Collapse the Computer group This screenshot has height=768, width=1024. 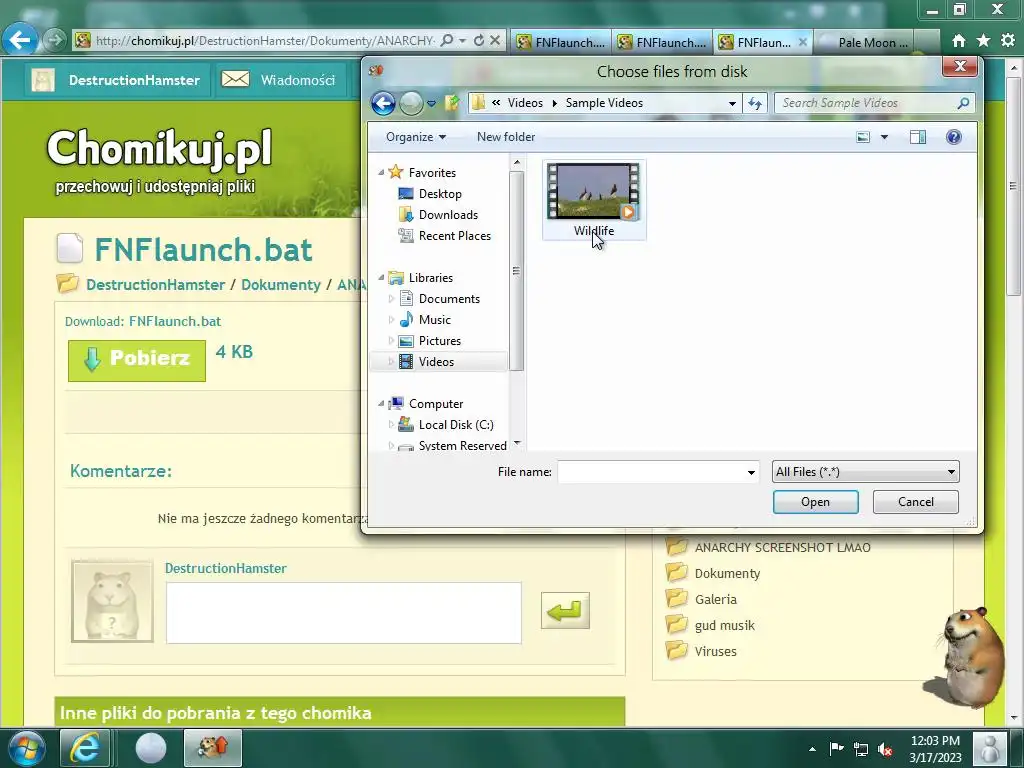381,404
